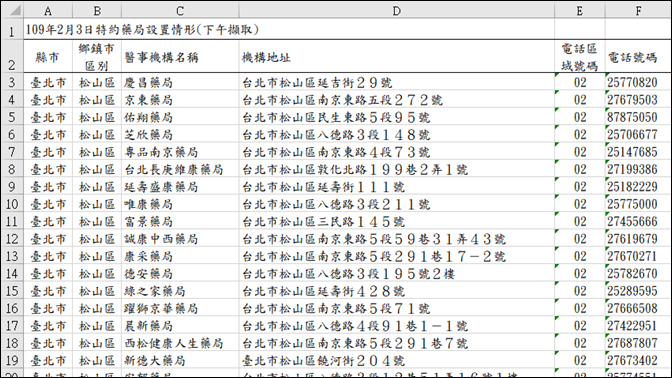Click the '機構地址' header cell
This screenshot has width=672, height=378.
tap(396, 57)
